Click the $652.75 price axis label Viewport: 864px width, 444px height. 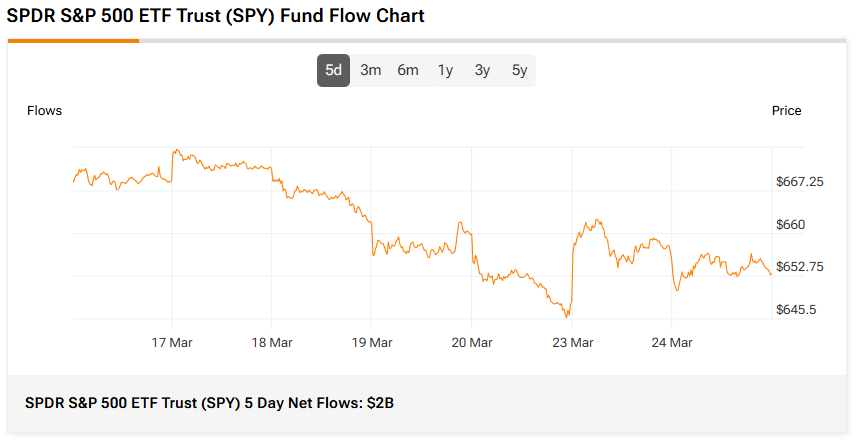coord(800,267)
